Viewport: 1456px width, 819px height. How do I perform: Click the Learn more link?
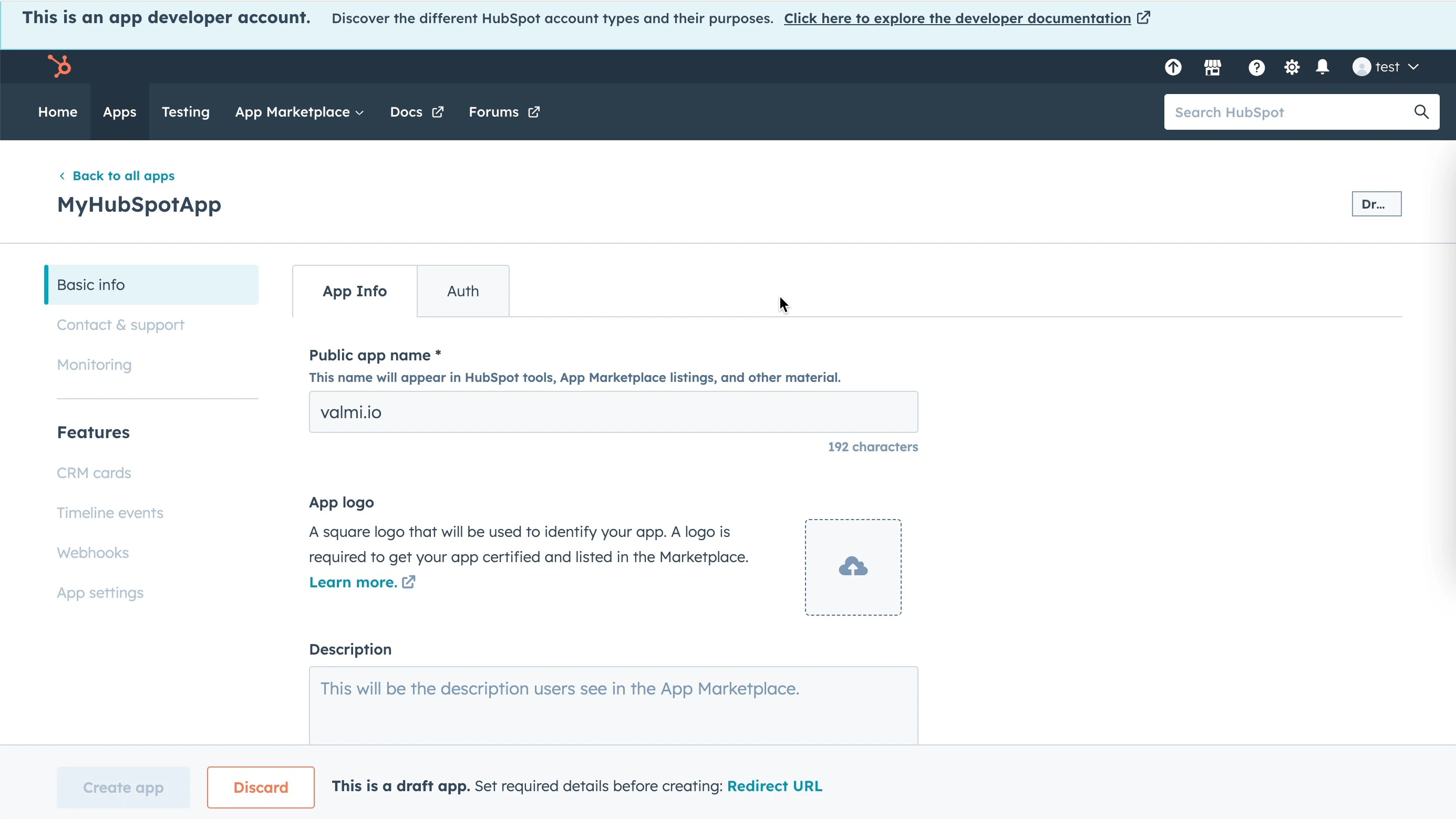pos(353,582)
